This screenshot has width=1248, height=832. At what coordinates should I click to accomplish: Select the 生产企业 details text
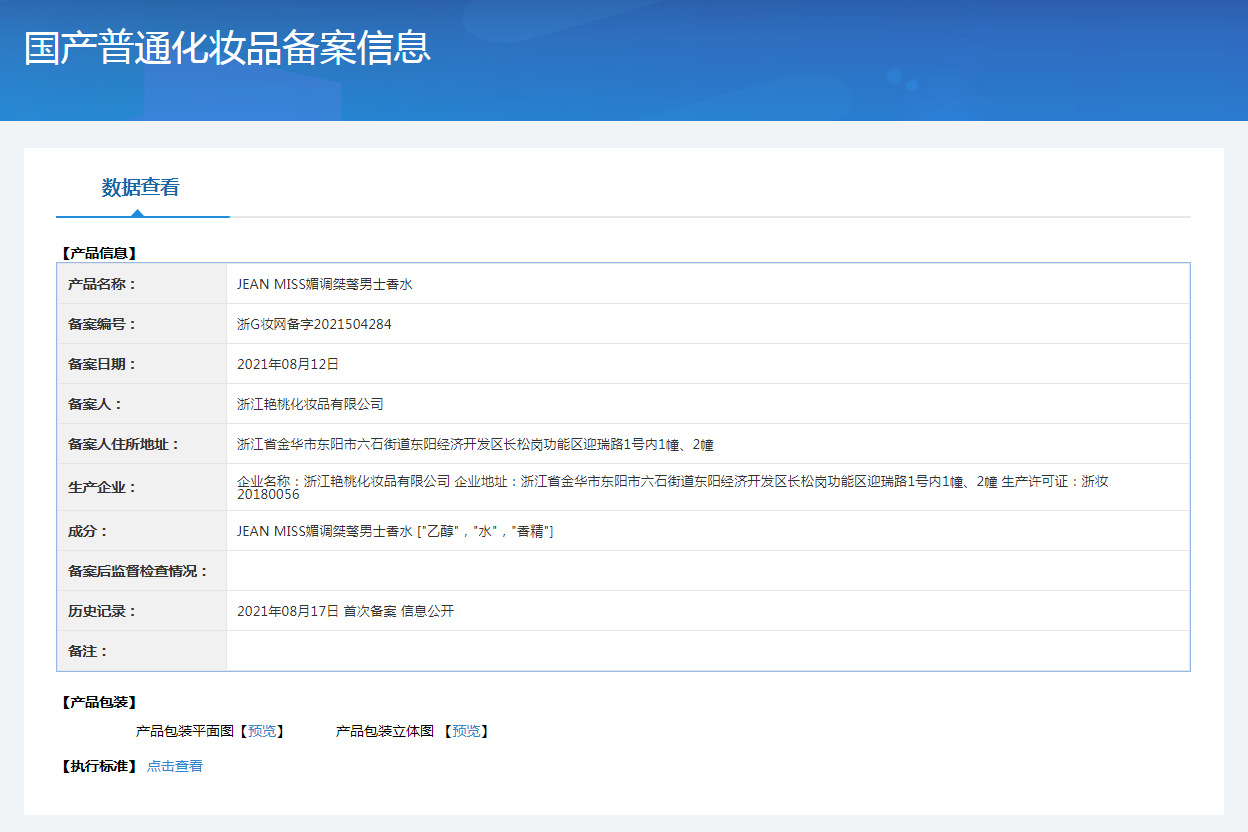tap(673, 487)
